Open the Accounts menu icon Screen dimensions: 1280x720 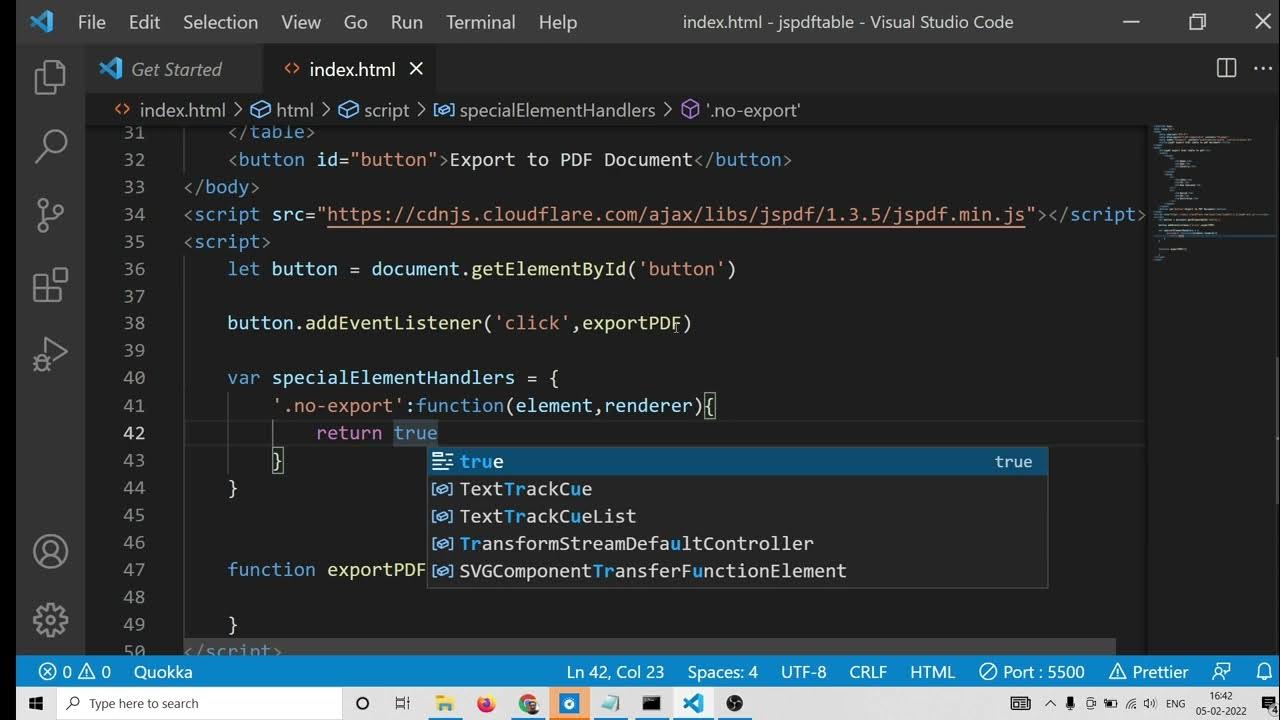click(x=50, y=551)
